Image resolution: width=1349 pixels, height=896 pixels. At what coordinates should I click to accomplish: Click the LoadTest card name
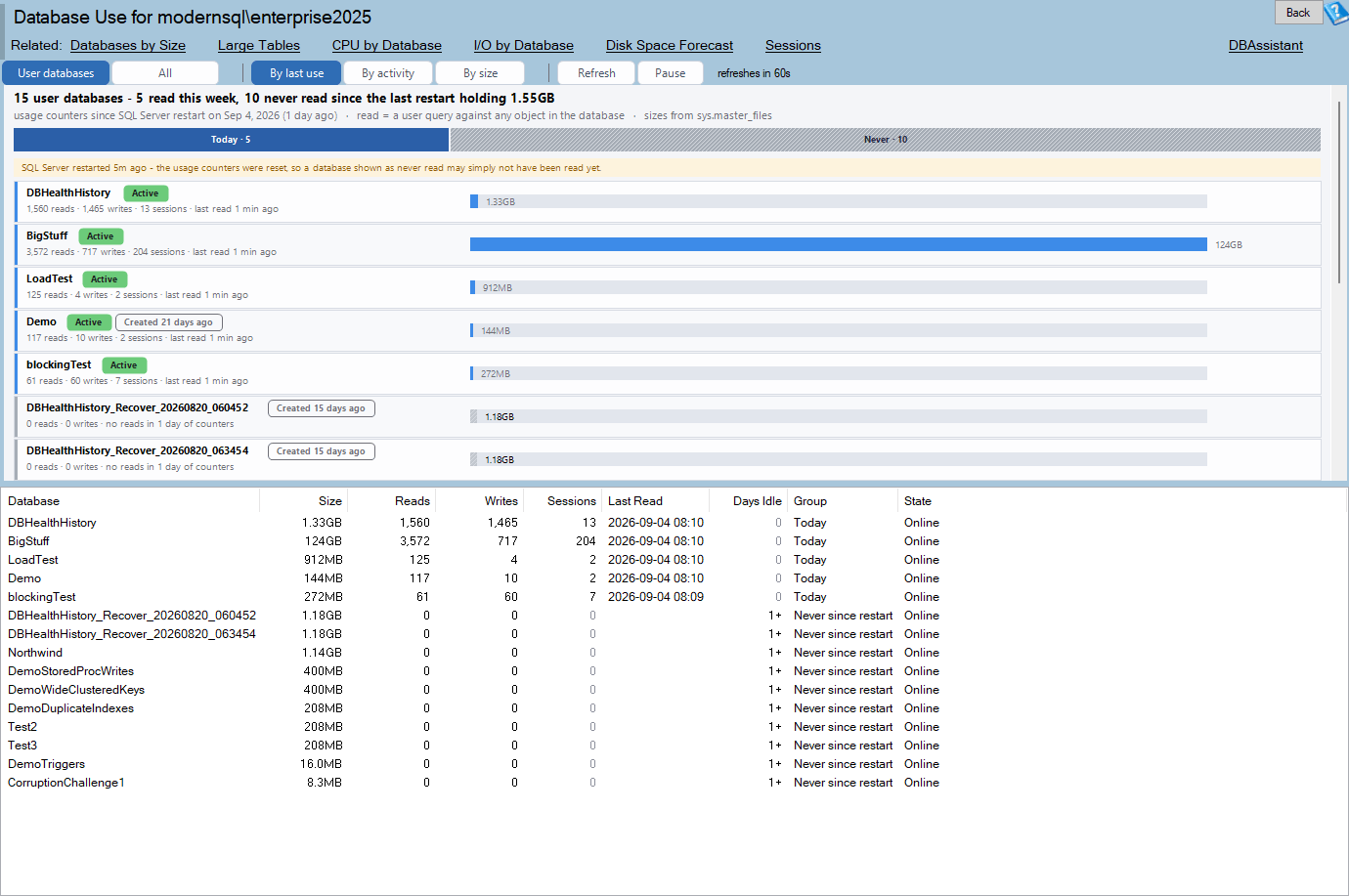(49, 278)
